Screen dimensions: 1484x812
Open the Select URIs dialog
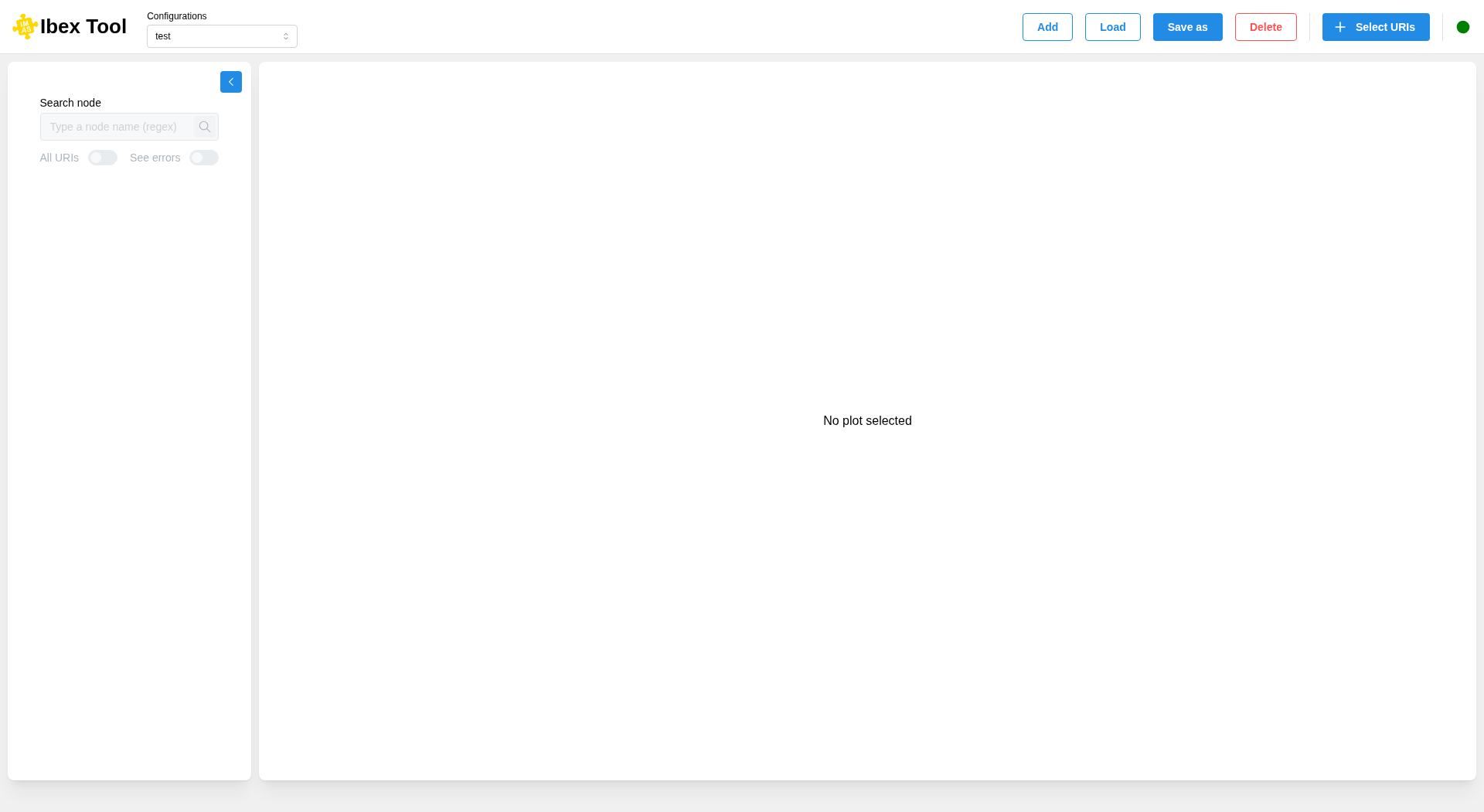(x=1376, y=27)
